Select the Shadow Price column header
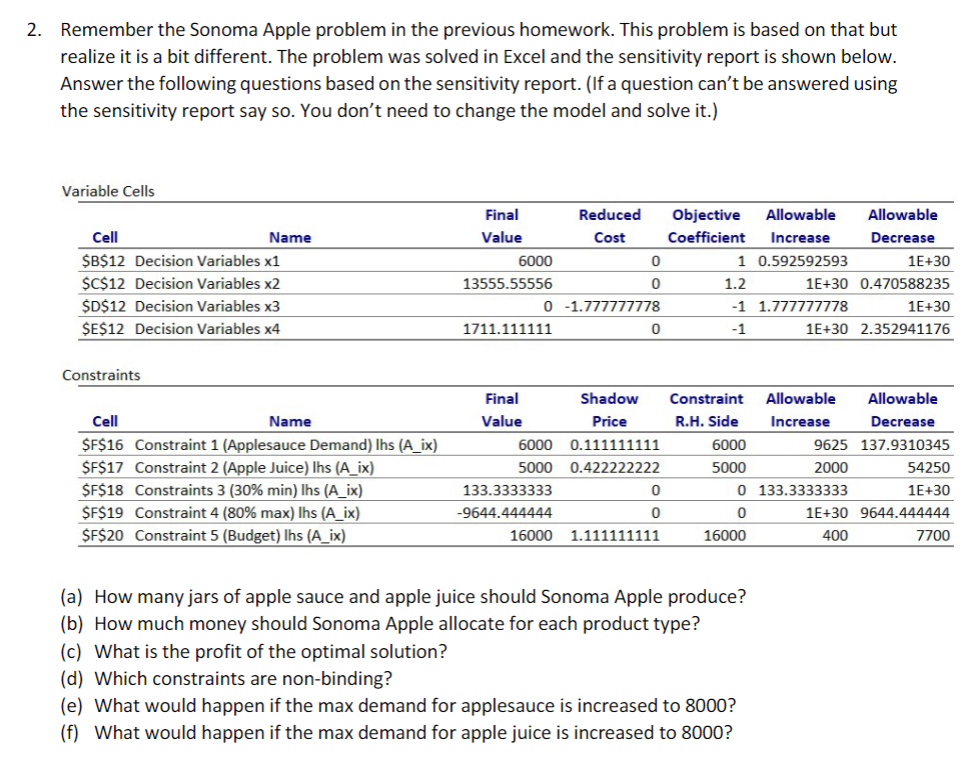 tap(610, 409)
